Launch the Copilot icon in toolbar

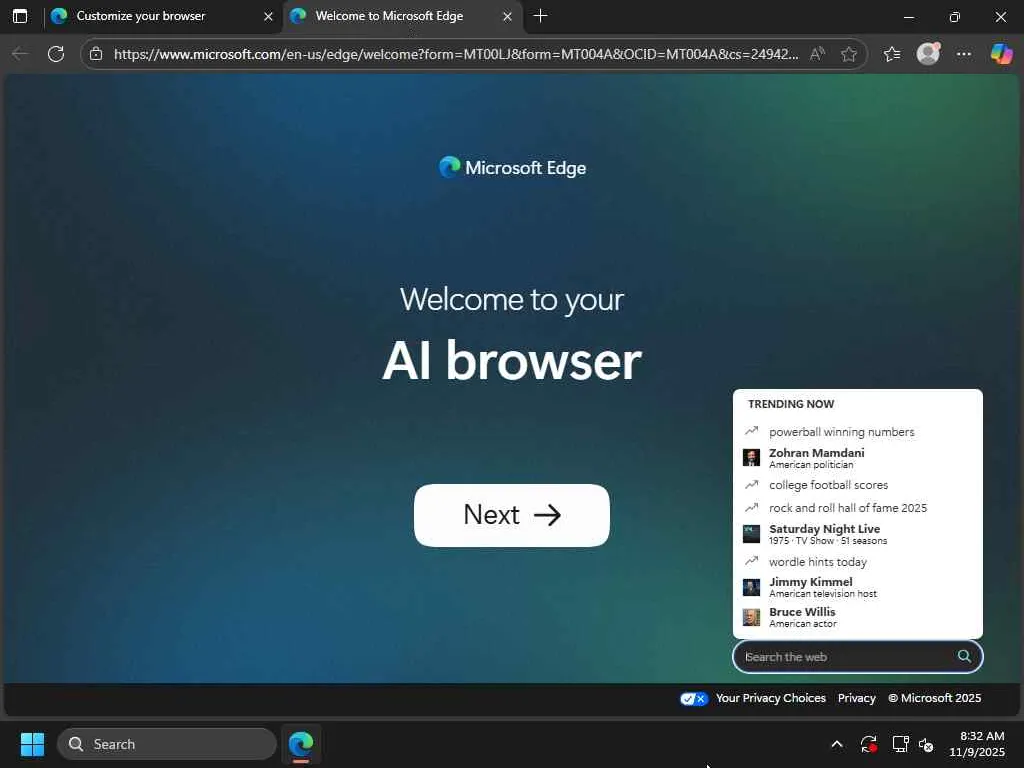(x=1001, y=54)
